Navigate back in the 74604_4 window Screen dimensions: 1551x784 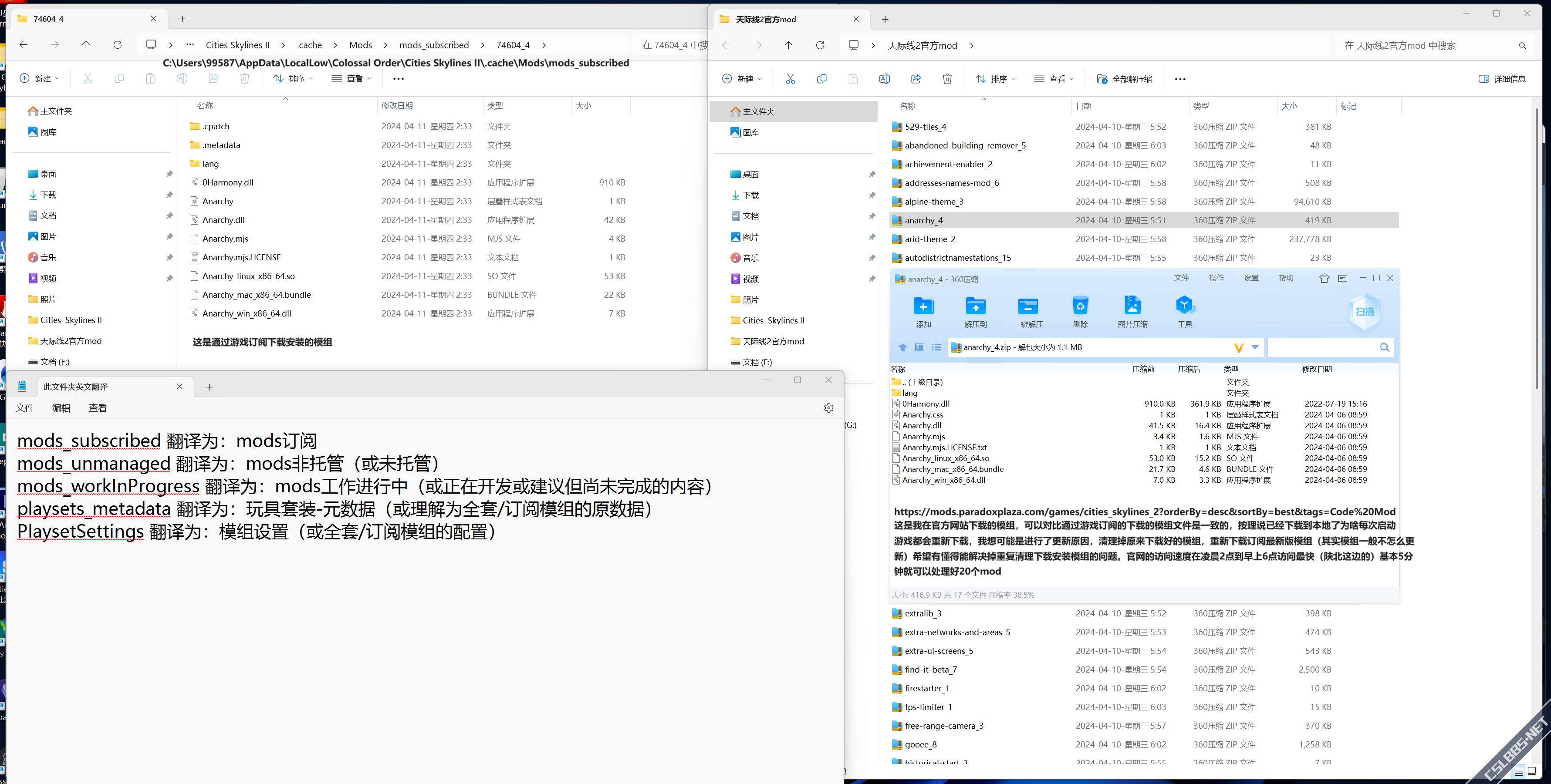(x=24, y=44)
